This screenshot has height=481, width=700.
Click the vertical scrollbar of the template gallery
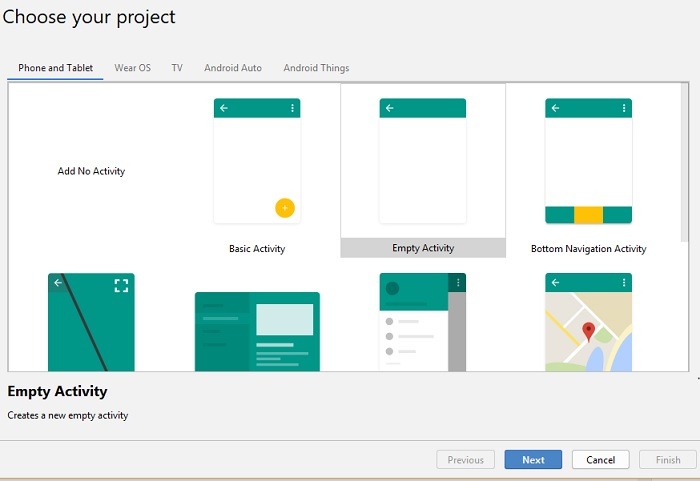point(684,163)
